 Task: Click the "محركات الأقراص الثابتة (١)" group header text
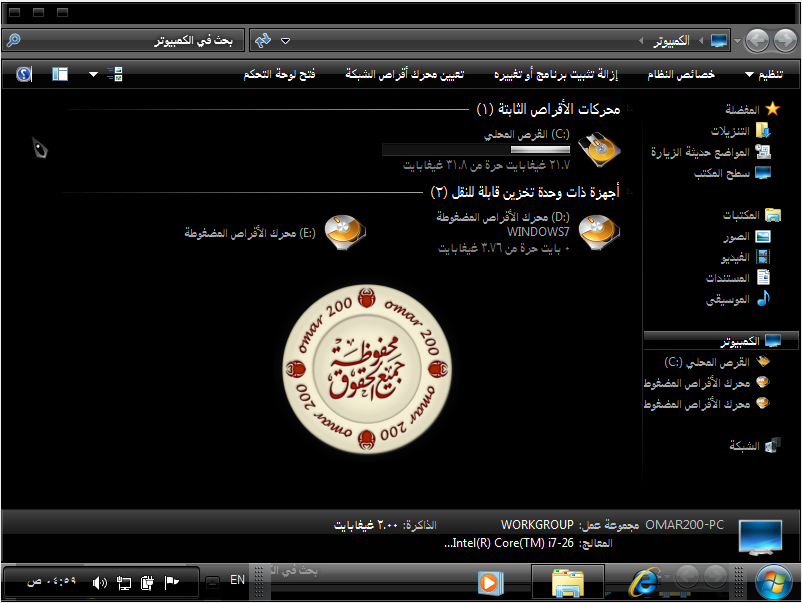click(548, 109)
